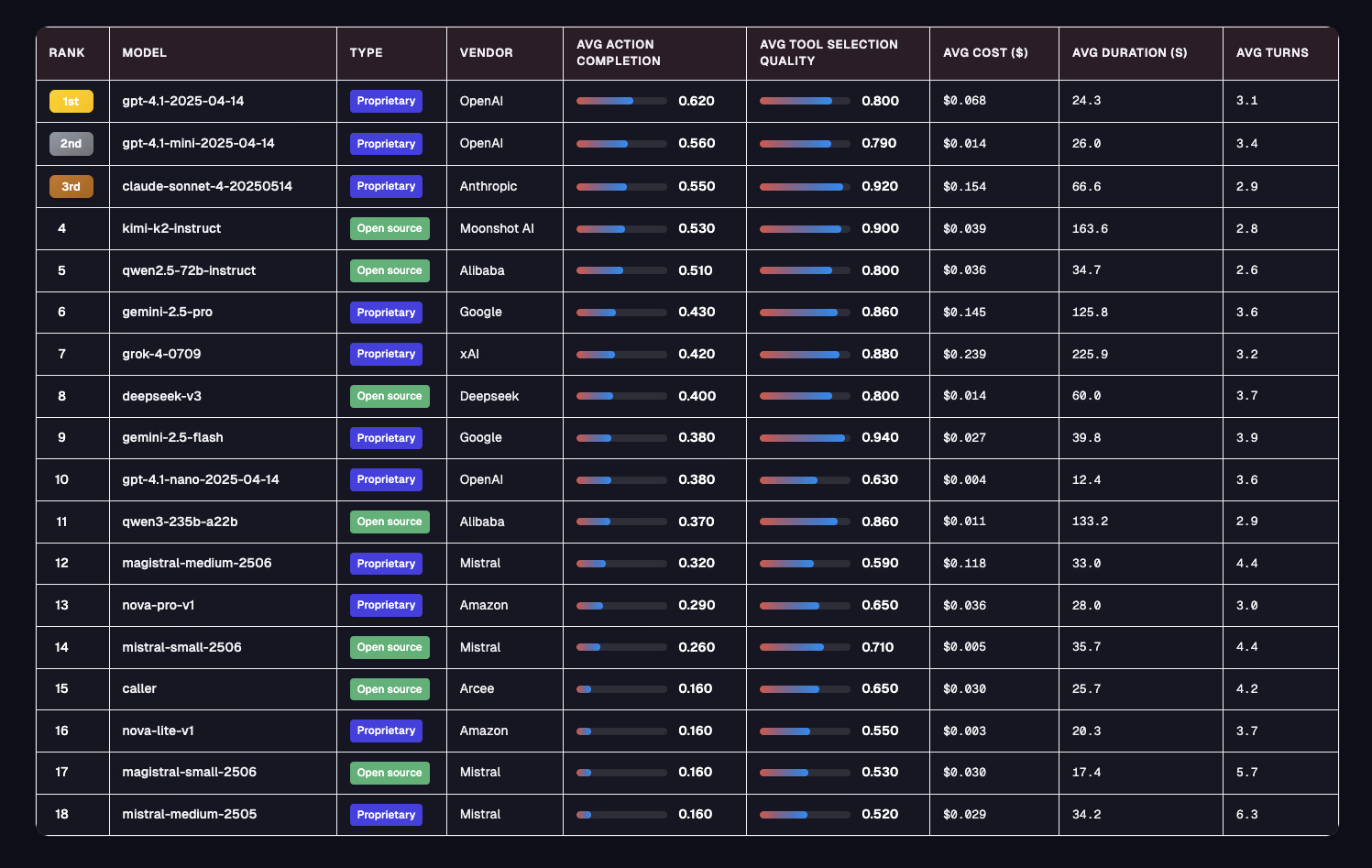The width and height of the screenshot is (1372, 868).
Task: Click tool selection bar for claude-sonnet-4-20250514
Action: click(805, 186)
